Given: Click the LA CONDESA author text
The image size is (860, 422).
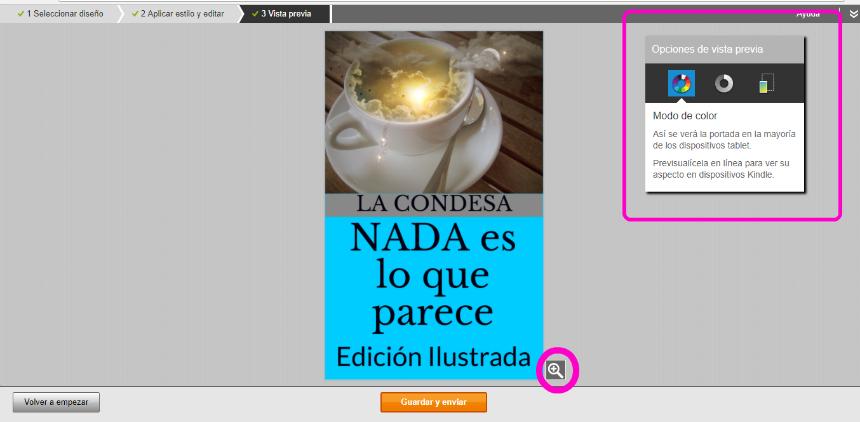Looking at the screenshot, I should [x=434, y=204].
